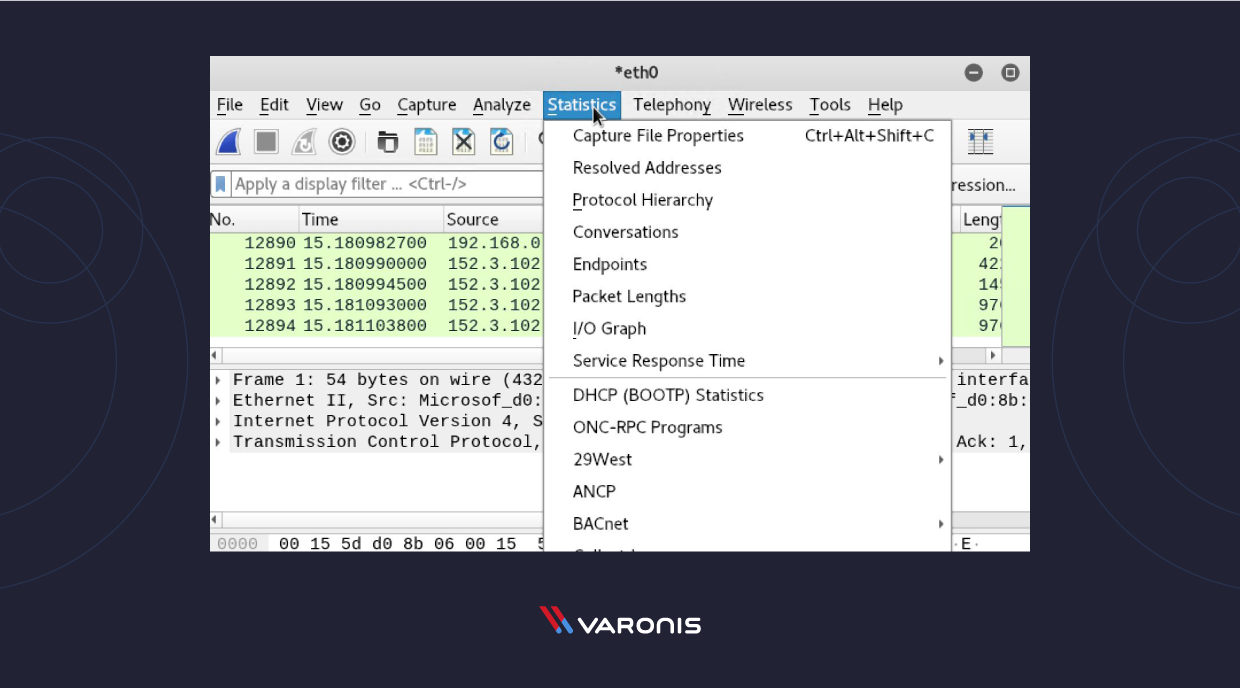Open Capture File Properties
The width and height of the screenshot is (1240, 688).
(657, 135)
